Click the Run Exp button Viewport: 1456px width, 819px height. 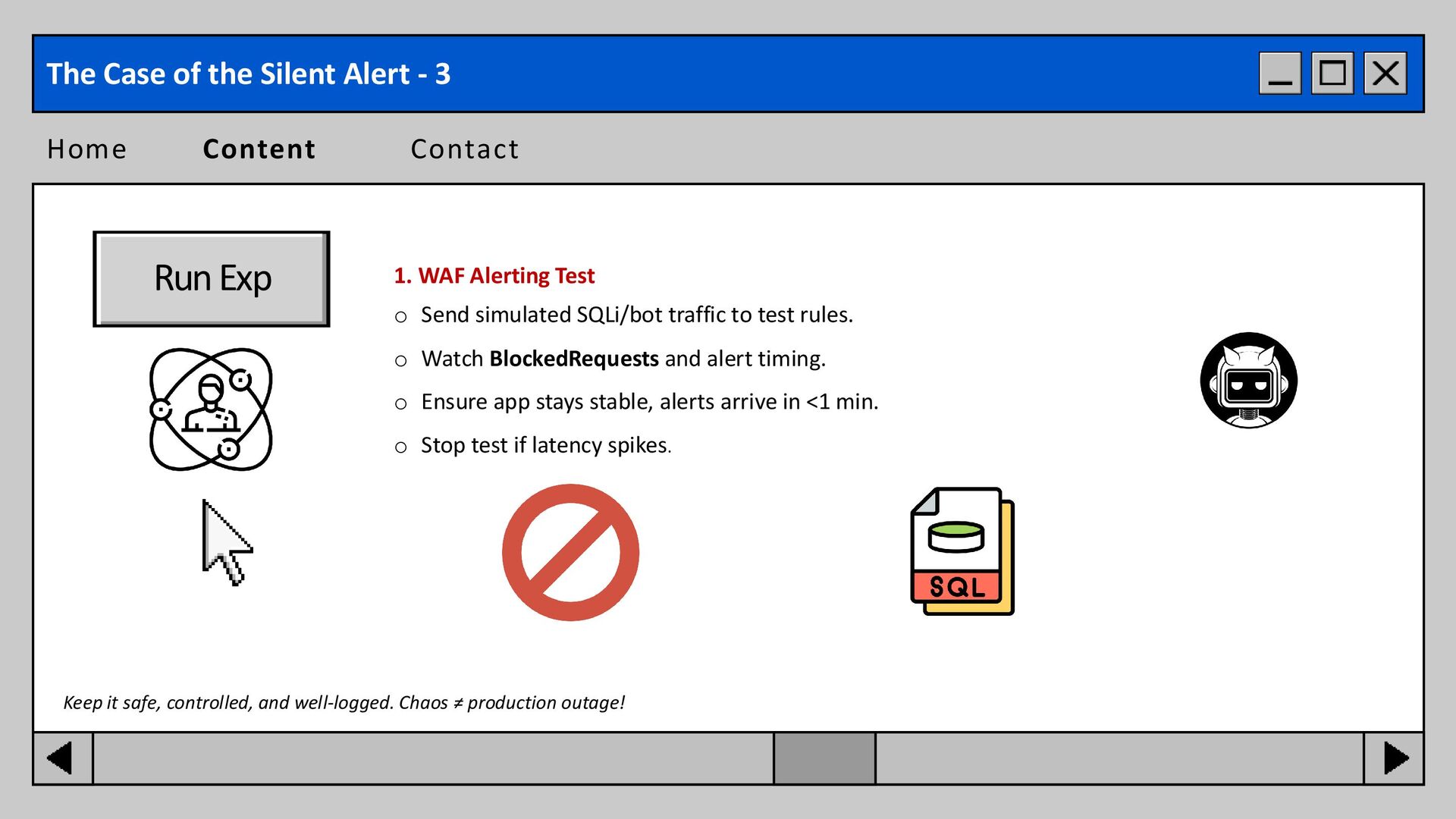[212, 279]
